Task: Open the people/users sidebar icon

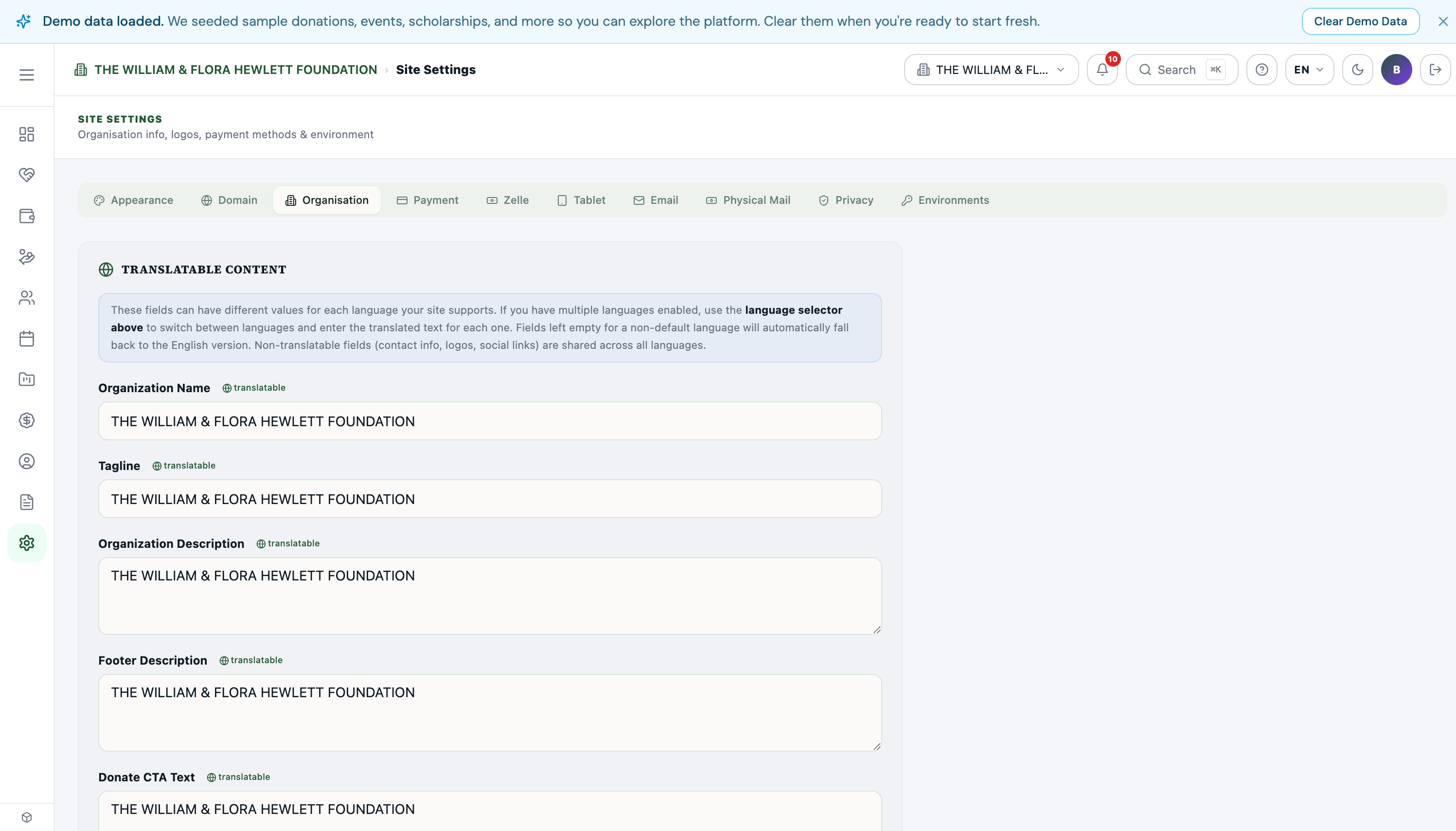Action: [26, 298]
